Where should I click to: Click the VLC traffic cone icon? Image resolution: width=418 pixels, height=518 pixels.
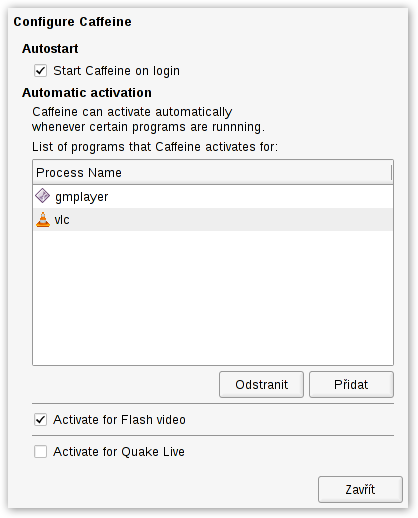(x=43, y=220)
